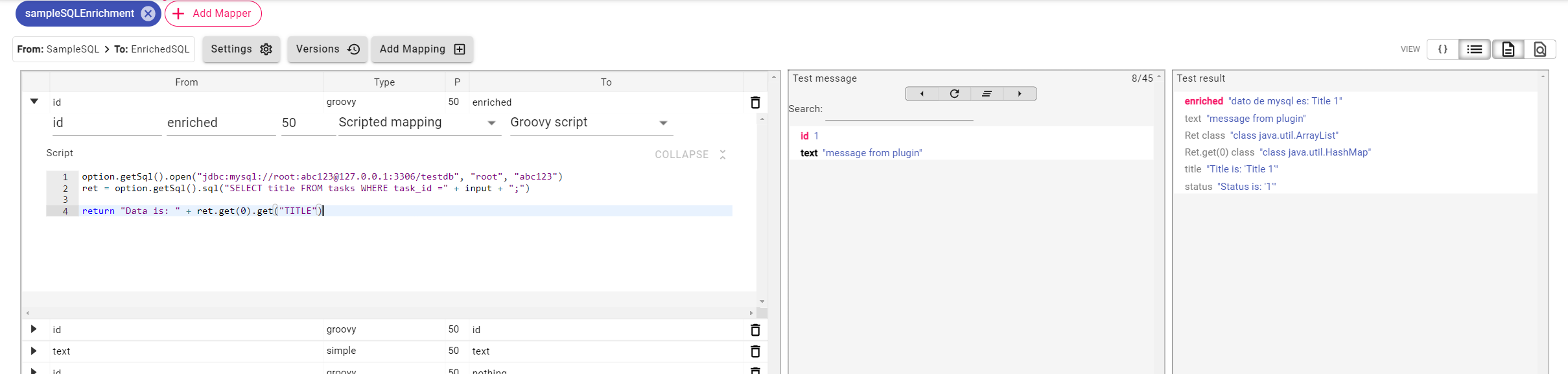Image resolution: width=1568 pixels, height=374 pixels.
Task: Switch to JSON braces view
Action: click(x=1443, y=49)
